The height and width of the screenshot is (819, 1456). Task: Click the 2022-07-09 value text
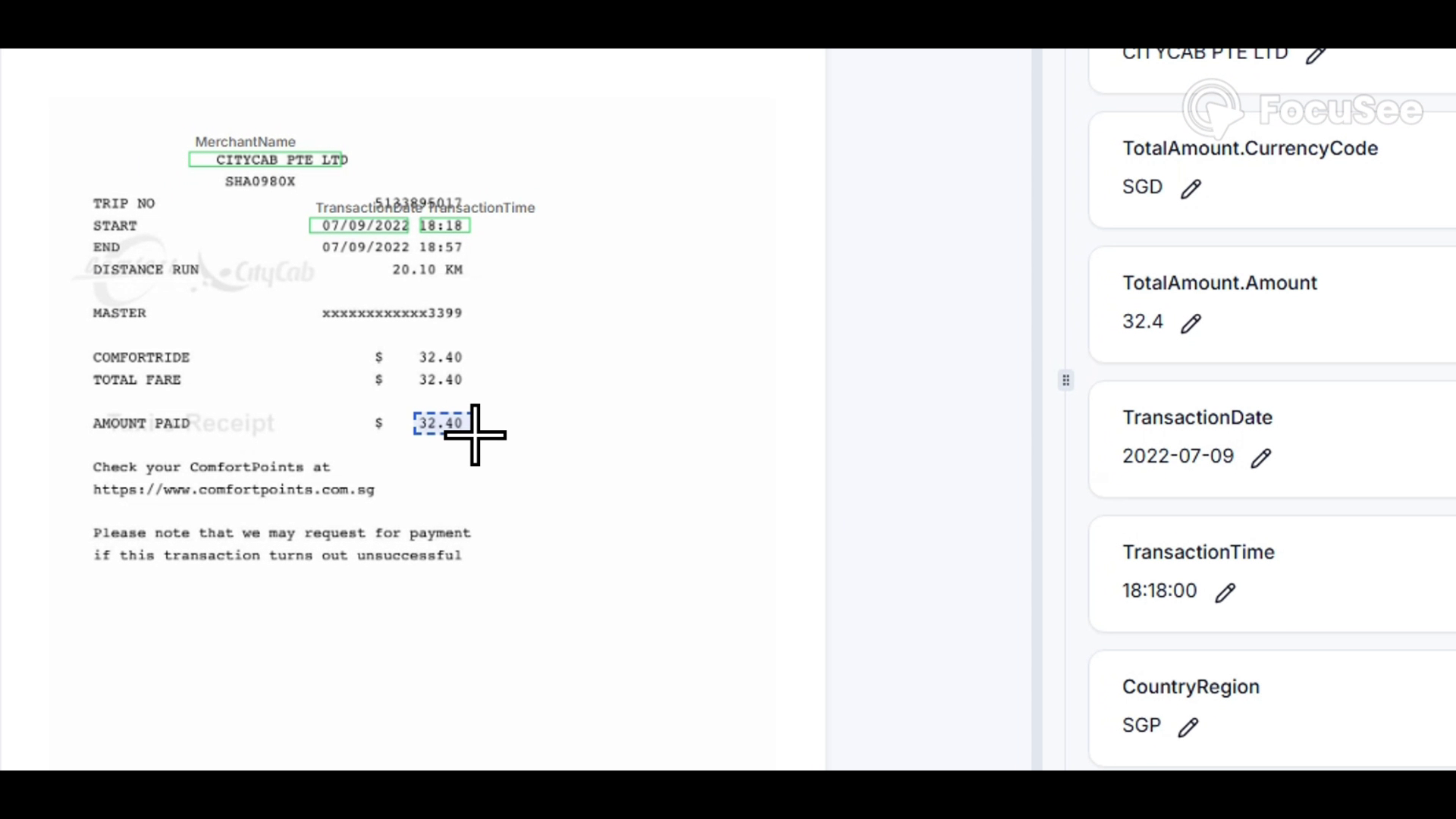1178,456
